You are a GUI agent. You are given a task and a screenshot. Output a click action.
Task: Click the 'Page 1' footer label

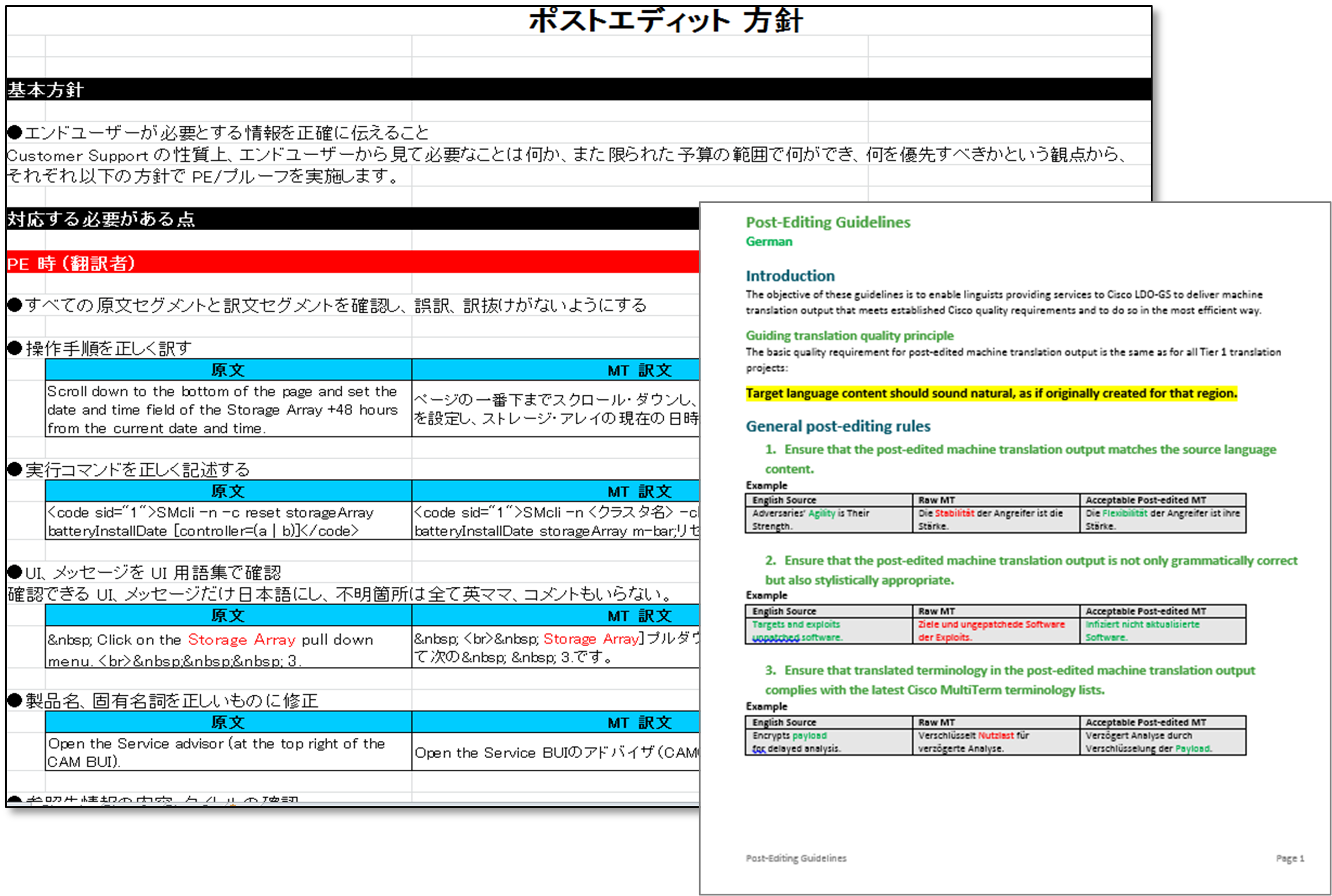(x=1290, y=858)
